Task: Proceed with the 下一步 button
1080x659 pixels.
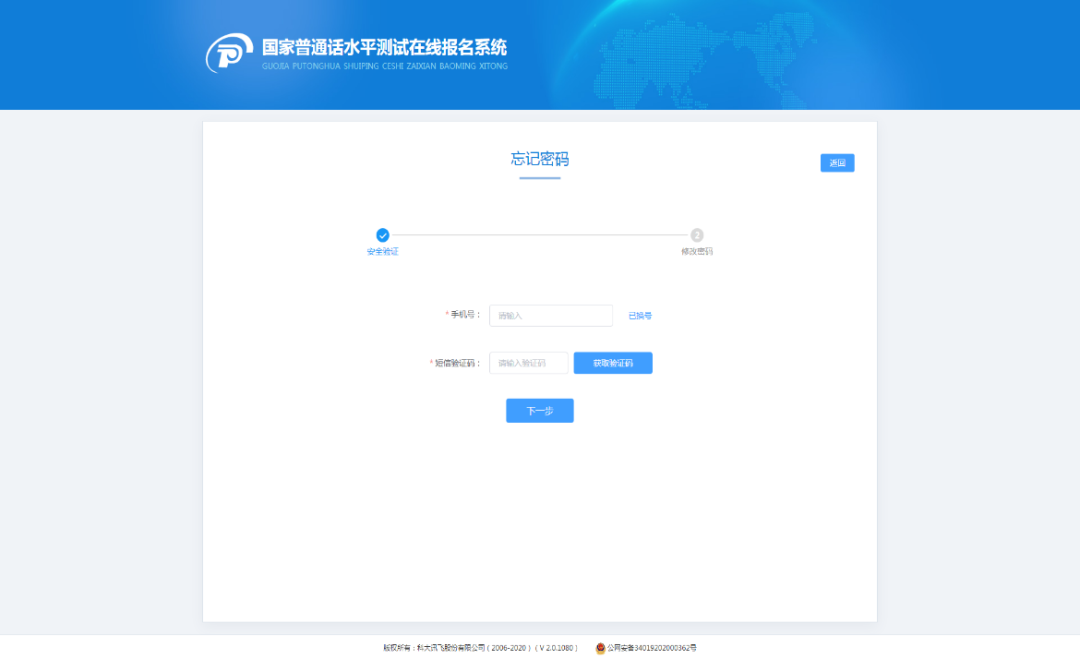Action: click(x=540, y=411)
